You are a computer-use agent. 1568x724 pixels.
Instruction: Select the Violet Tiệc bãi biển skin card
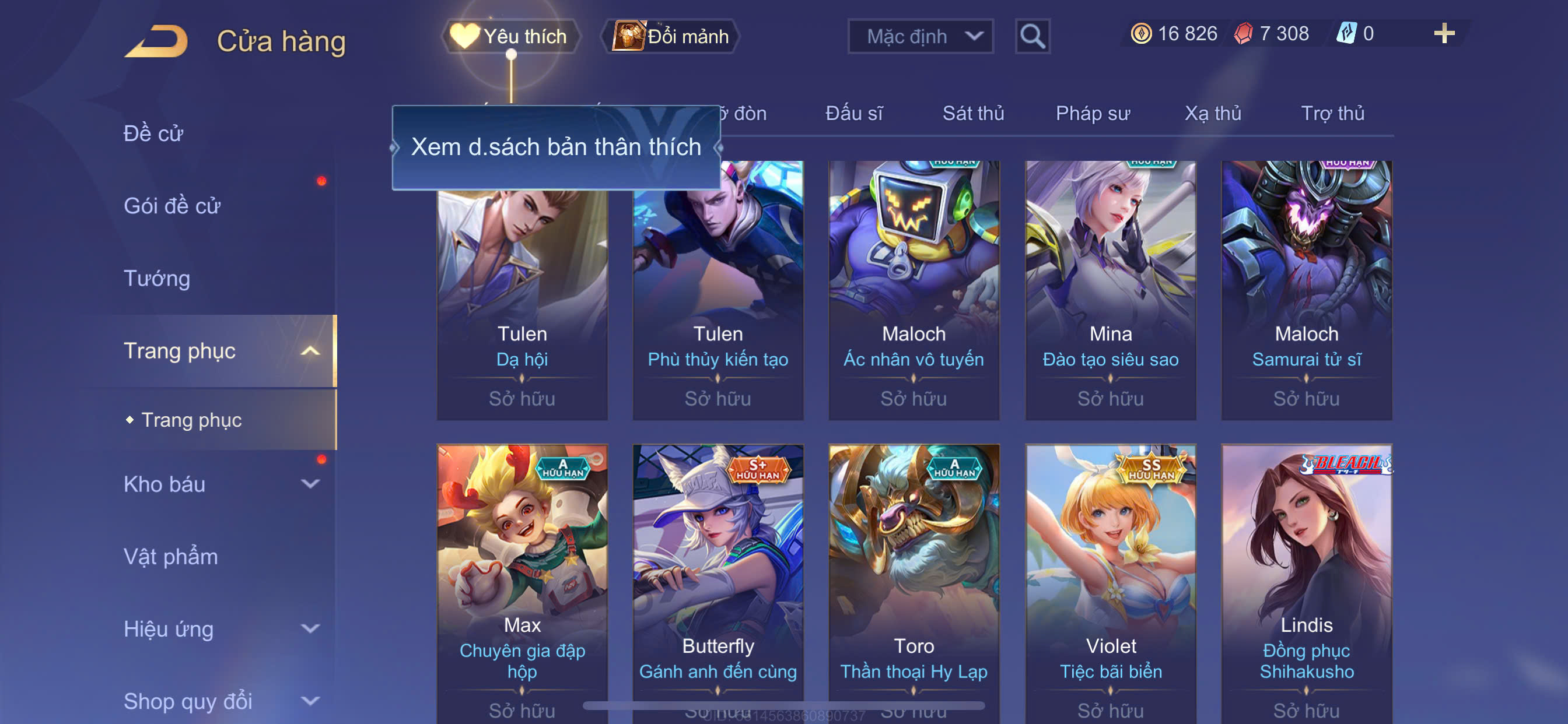[x=1110, y=584]
